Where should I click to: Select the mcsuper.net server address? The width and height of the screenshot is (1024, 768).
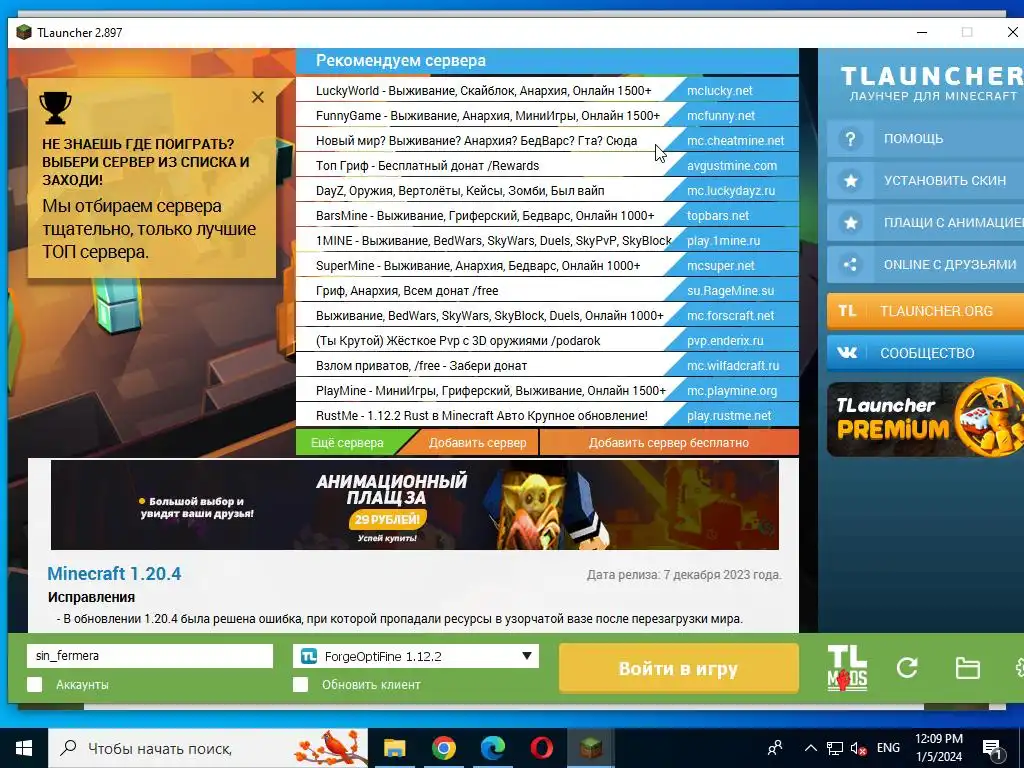pos(720,266)
